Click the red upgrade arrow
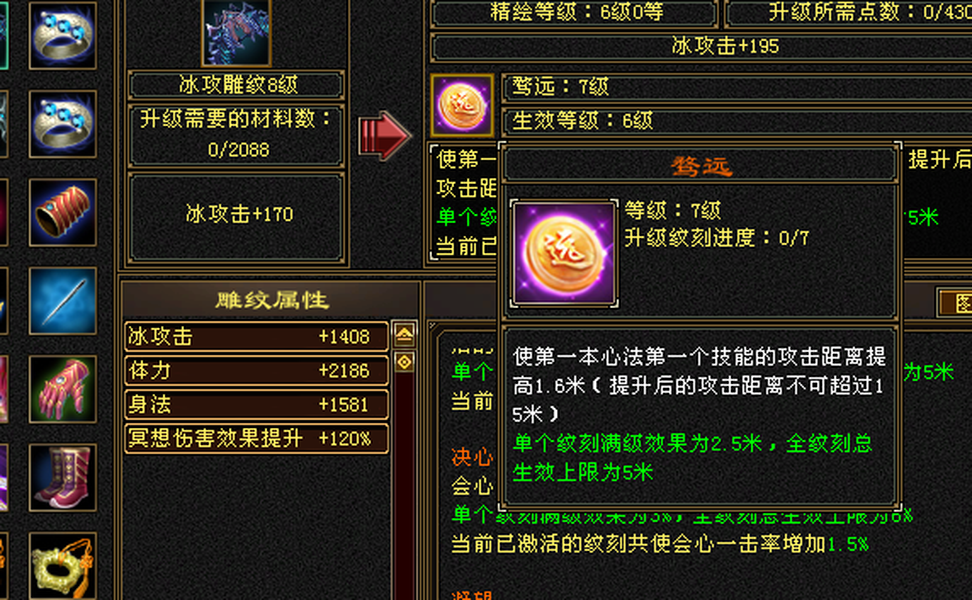Screen dimensions: 972x600 tap(384, 136)
